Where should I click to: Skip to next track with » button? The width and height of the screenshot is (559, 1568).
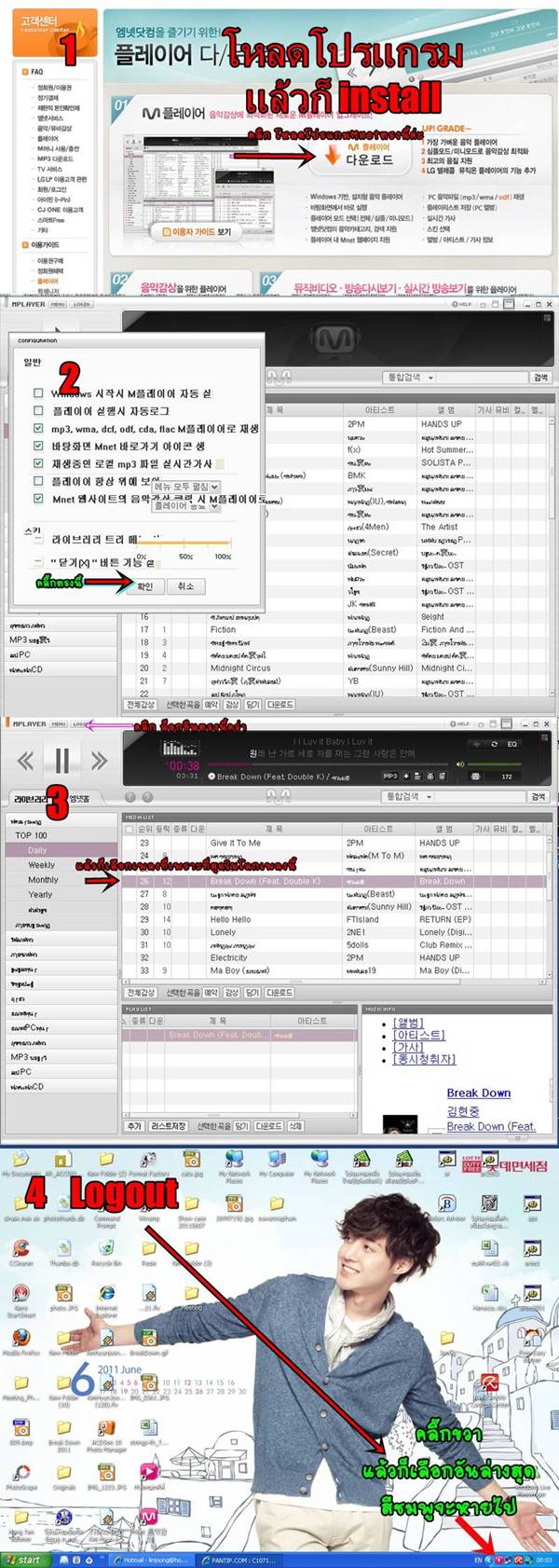99,761
